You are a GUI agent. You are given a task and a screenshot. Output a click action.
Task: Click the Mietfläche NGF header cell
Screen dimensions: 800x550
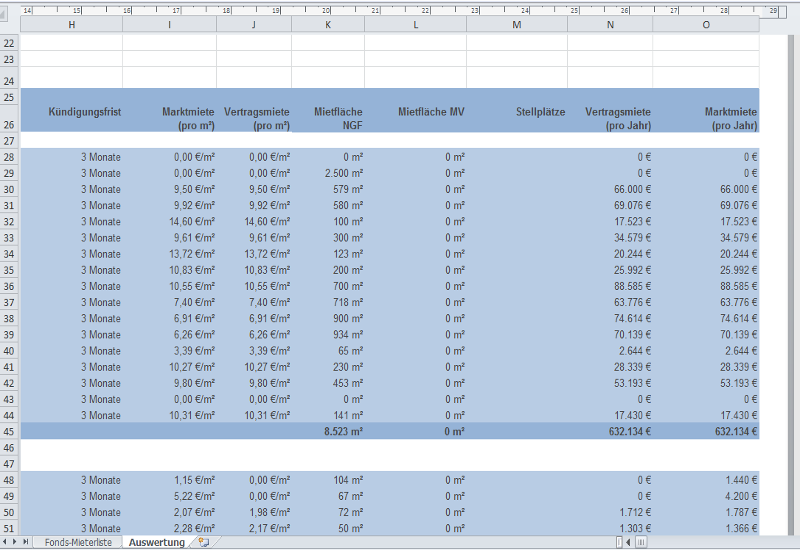pyautogui.click(x=328, y=118)
